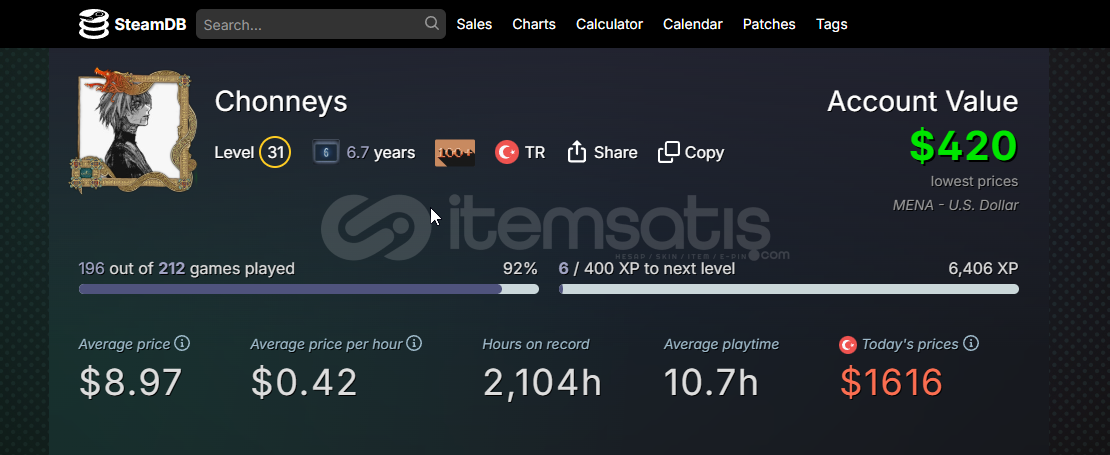Click the 2,104h hours on record value

542,382
